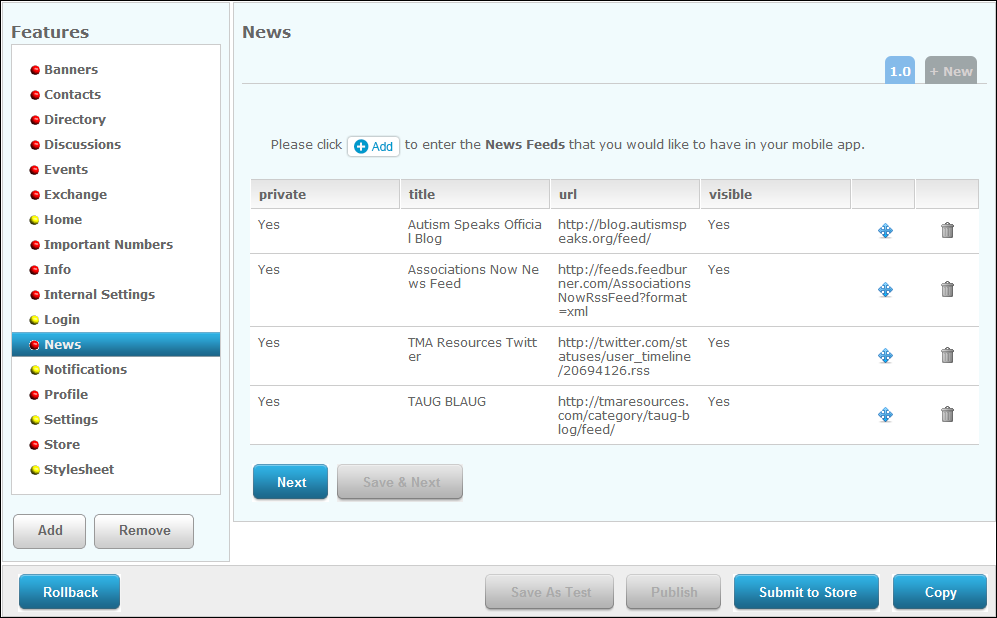
Task: Click move icon for TMA Resources Twitter
Action: pyautogui.click(x=885, y=356)
